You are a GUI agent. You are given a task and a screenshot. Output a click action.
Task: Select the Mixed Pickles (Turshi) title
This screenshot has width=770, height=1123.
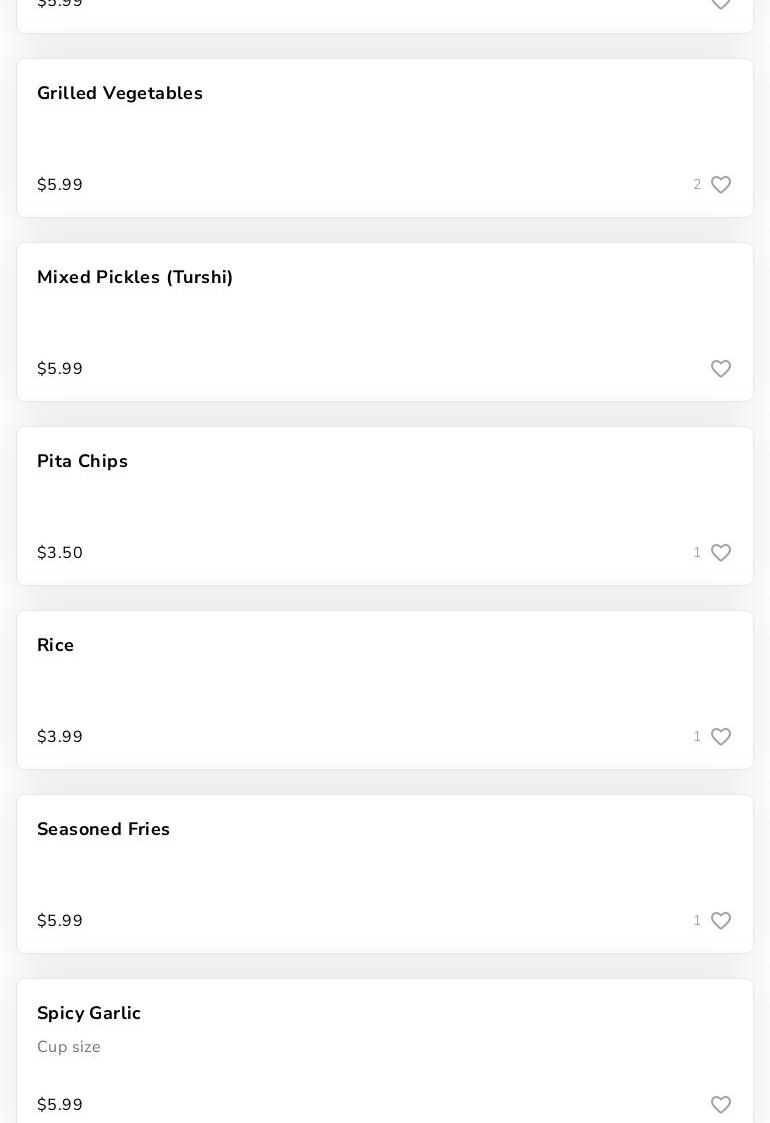coord(135,277)
